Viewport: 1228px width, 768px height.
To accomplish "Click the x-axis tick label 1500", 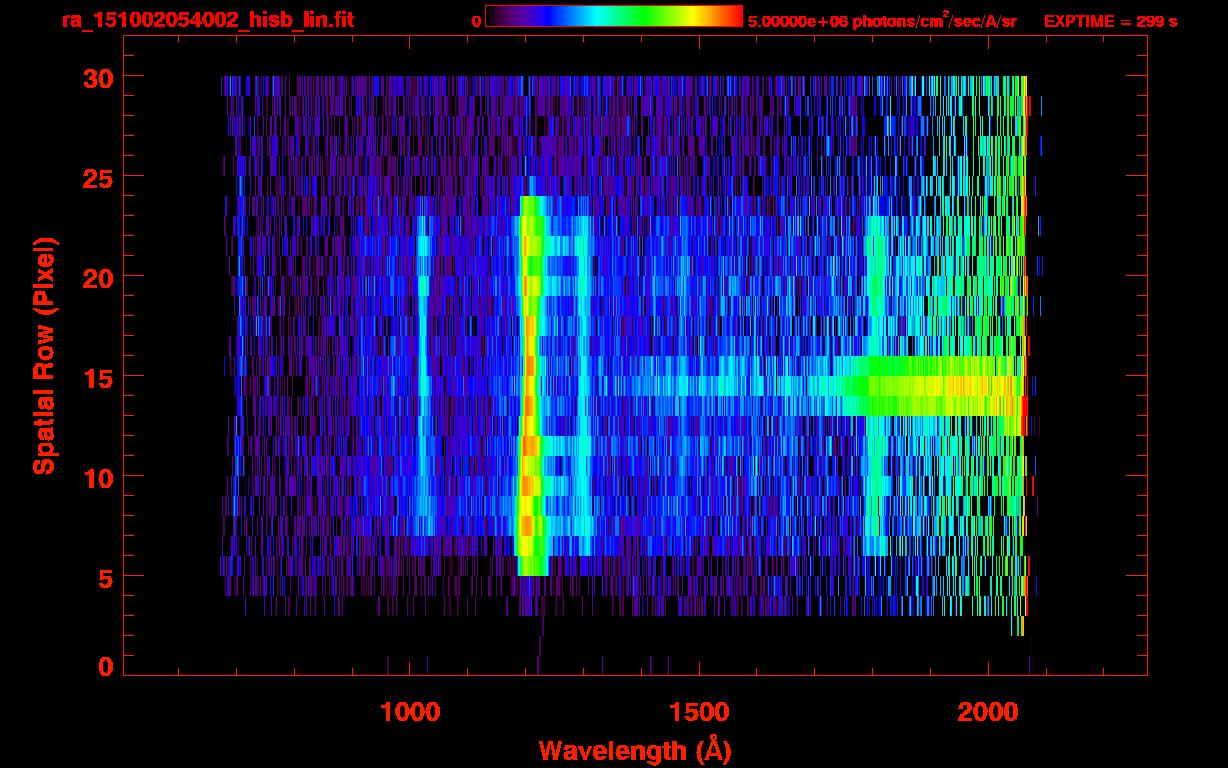I will pos(699,712).
